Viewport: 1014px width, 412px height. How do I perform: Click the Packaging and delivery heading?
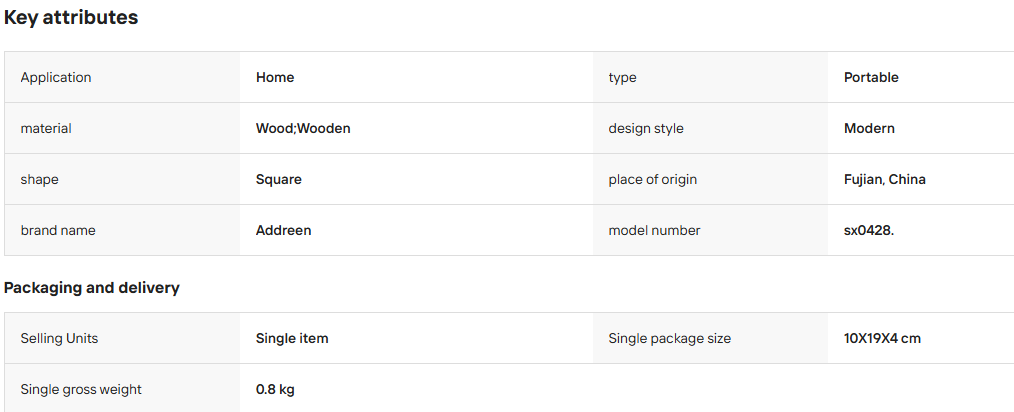click(92, 288)
